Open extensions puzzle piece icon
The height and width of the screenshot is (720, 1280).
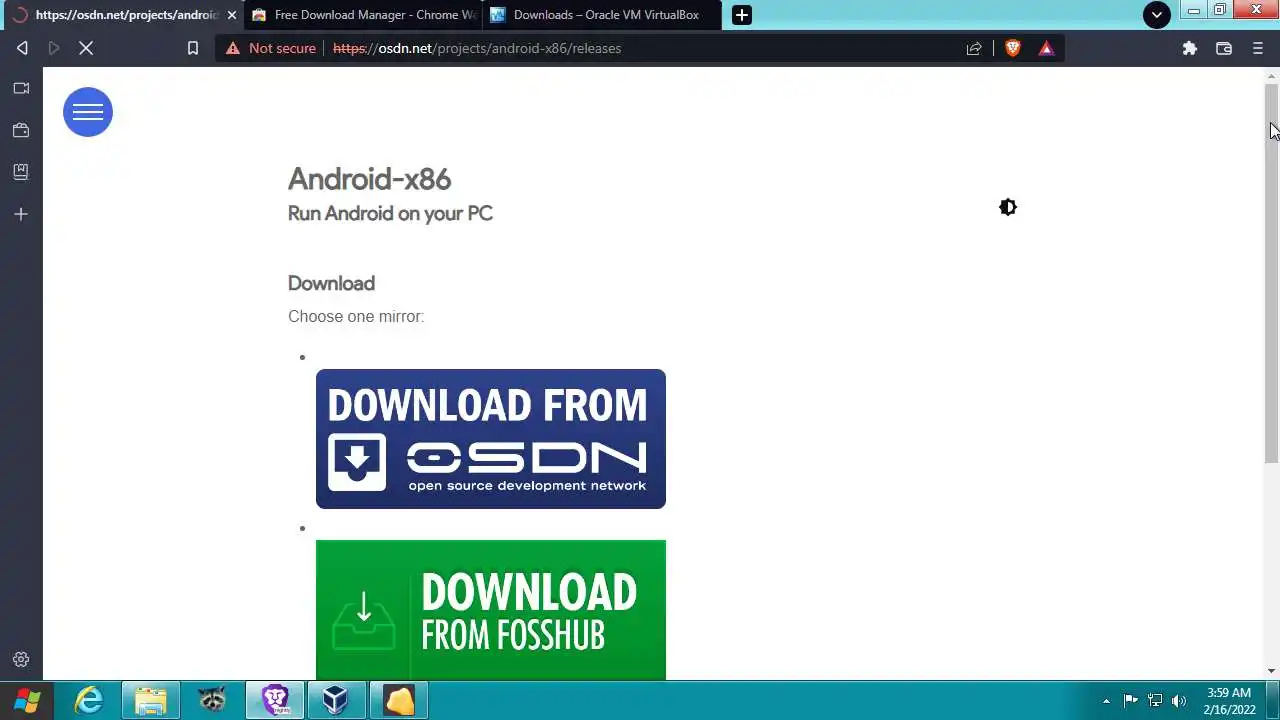1189,48
